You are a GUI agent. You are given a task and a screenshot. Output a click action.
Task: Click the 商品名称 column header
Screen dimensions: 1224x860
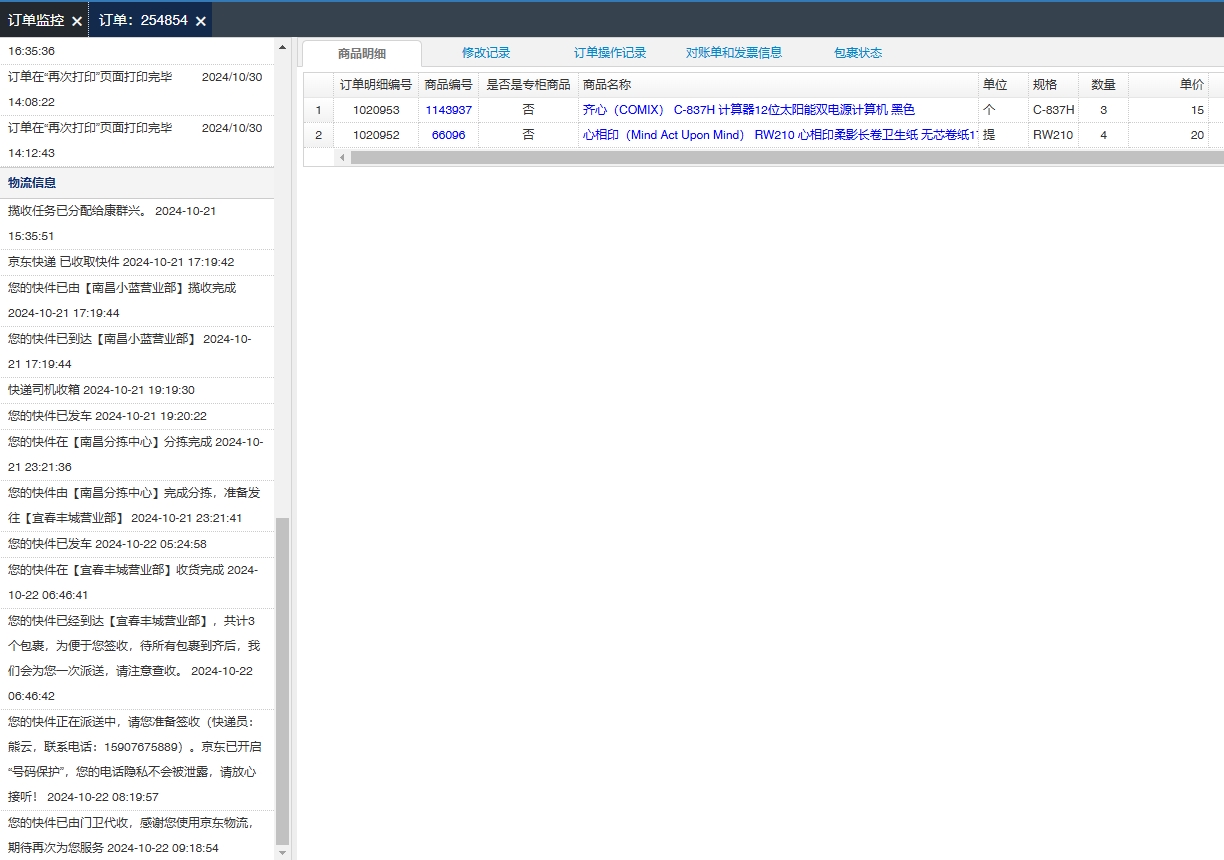(x=778, y=85)
